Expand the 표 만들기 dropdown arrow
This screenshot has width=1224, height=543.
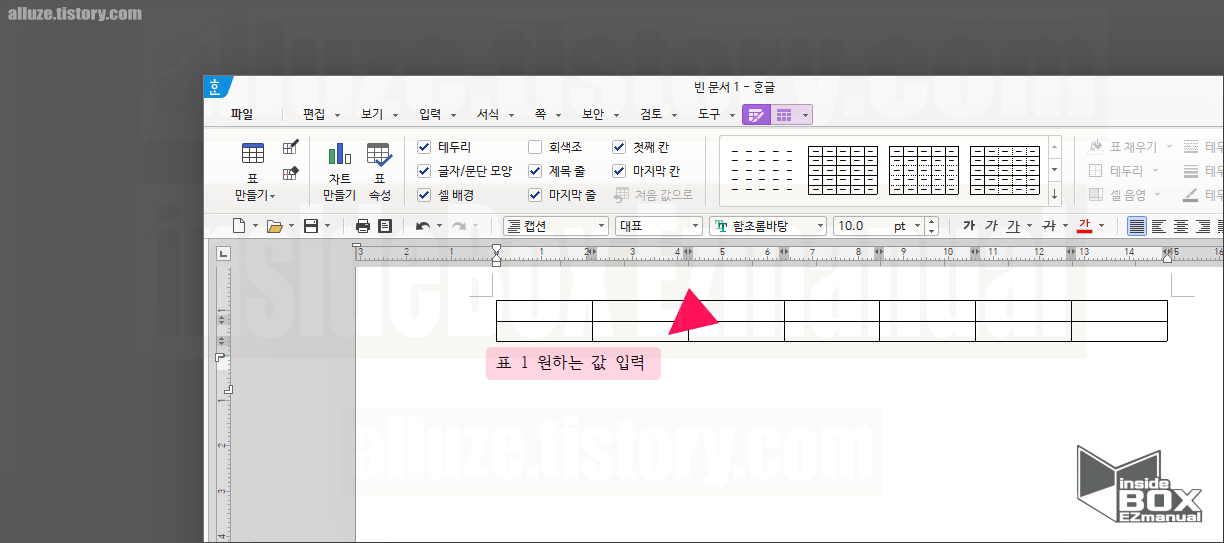coord(272,196)
